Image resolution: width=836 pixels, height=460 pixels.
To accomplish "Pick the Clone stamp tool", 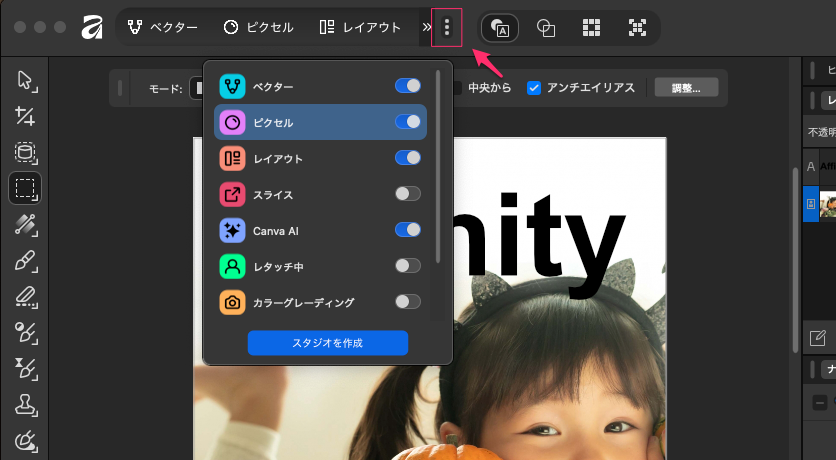I will [x=25, y=405].
